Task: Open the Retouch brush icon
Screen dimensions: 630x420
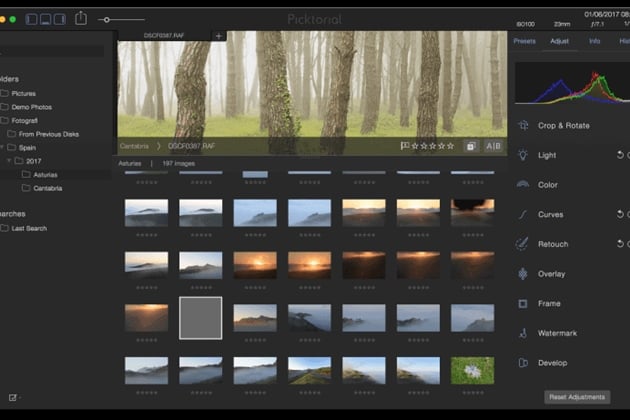Action: coord(522,244)
